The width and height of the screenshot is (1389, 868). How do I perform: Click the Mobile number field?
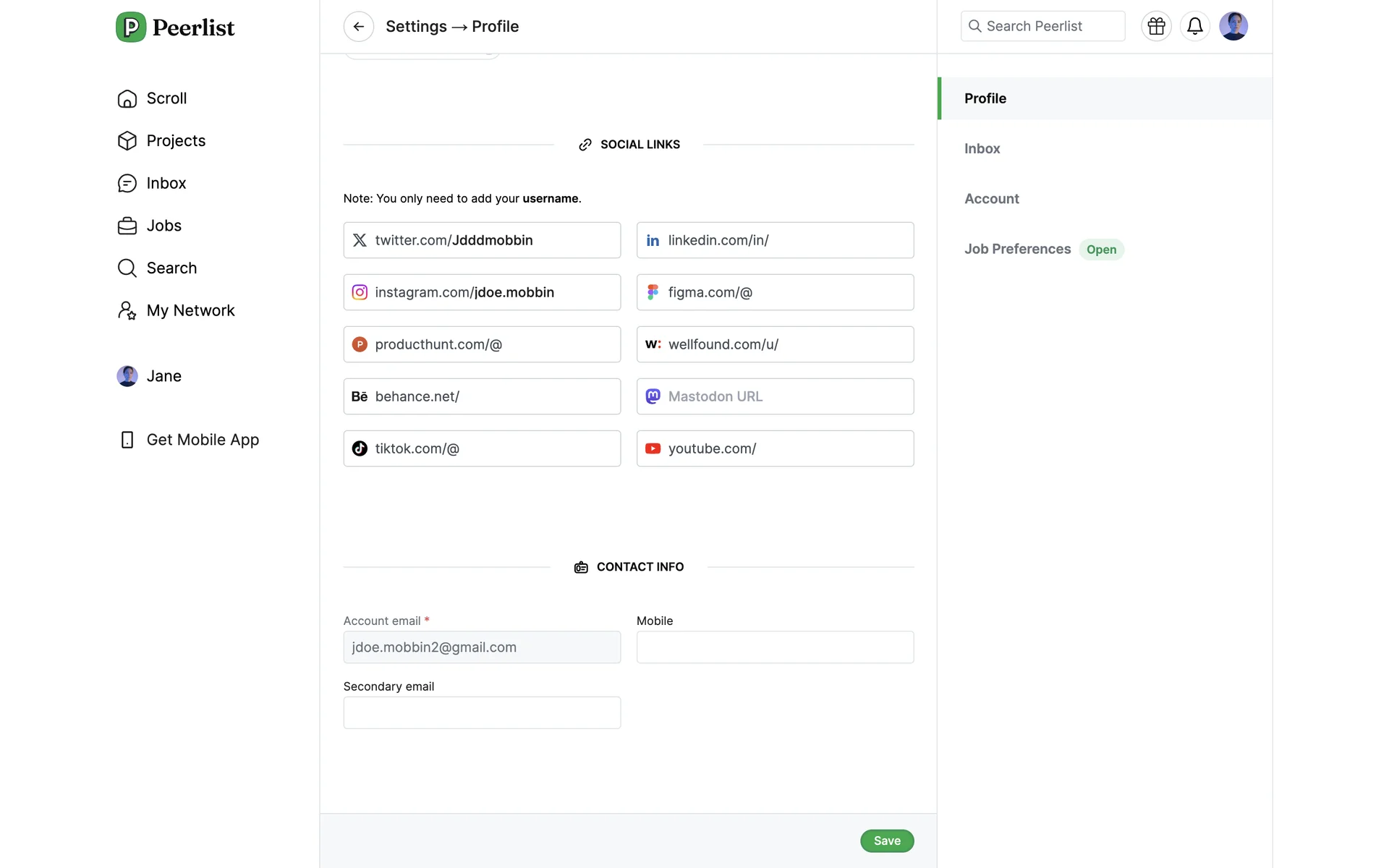775,647
